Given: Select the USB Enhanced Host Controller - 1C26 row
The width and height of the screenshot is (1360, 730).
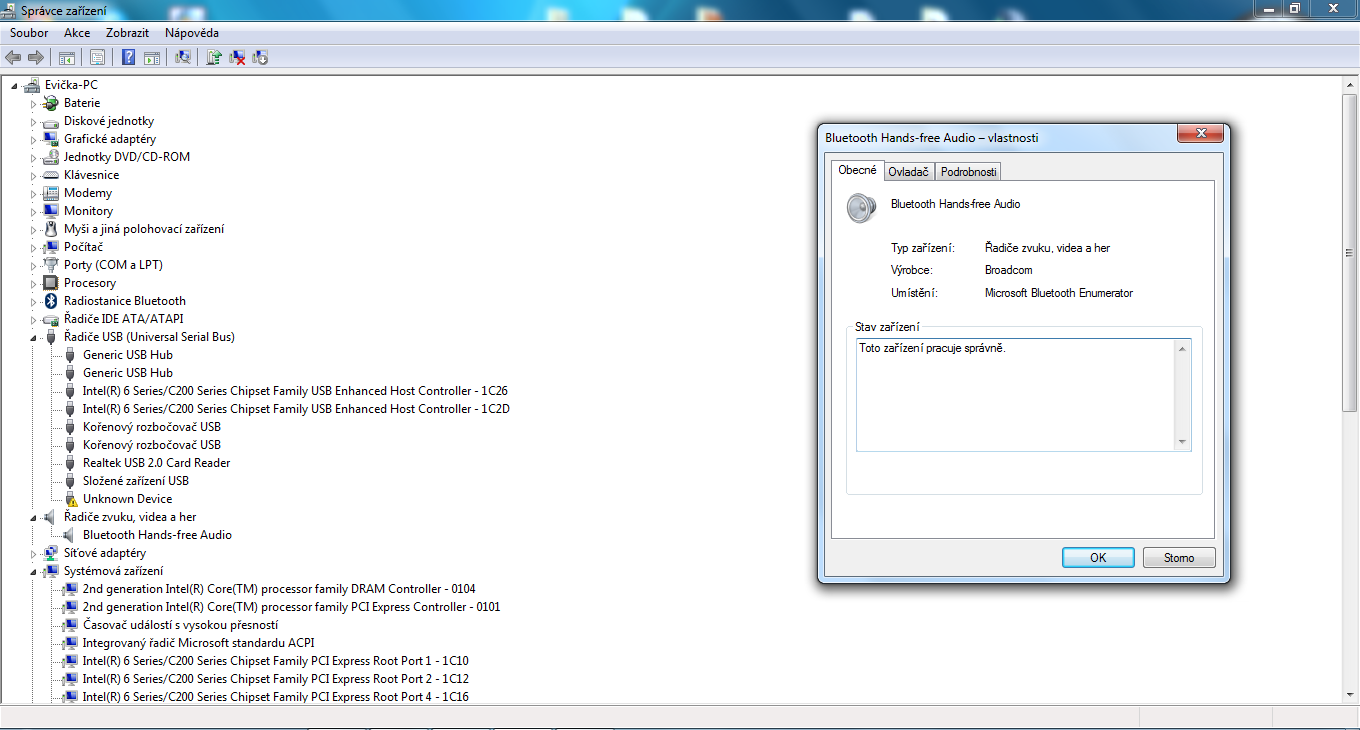Looking at the screenshot, I should 296,391.
